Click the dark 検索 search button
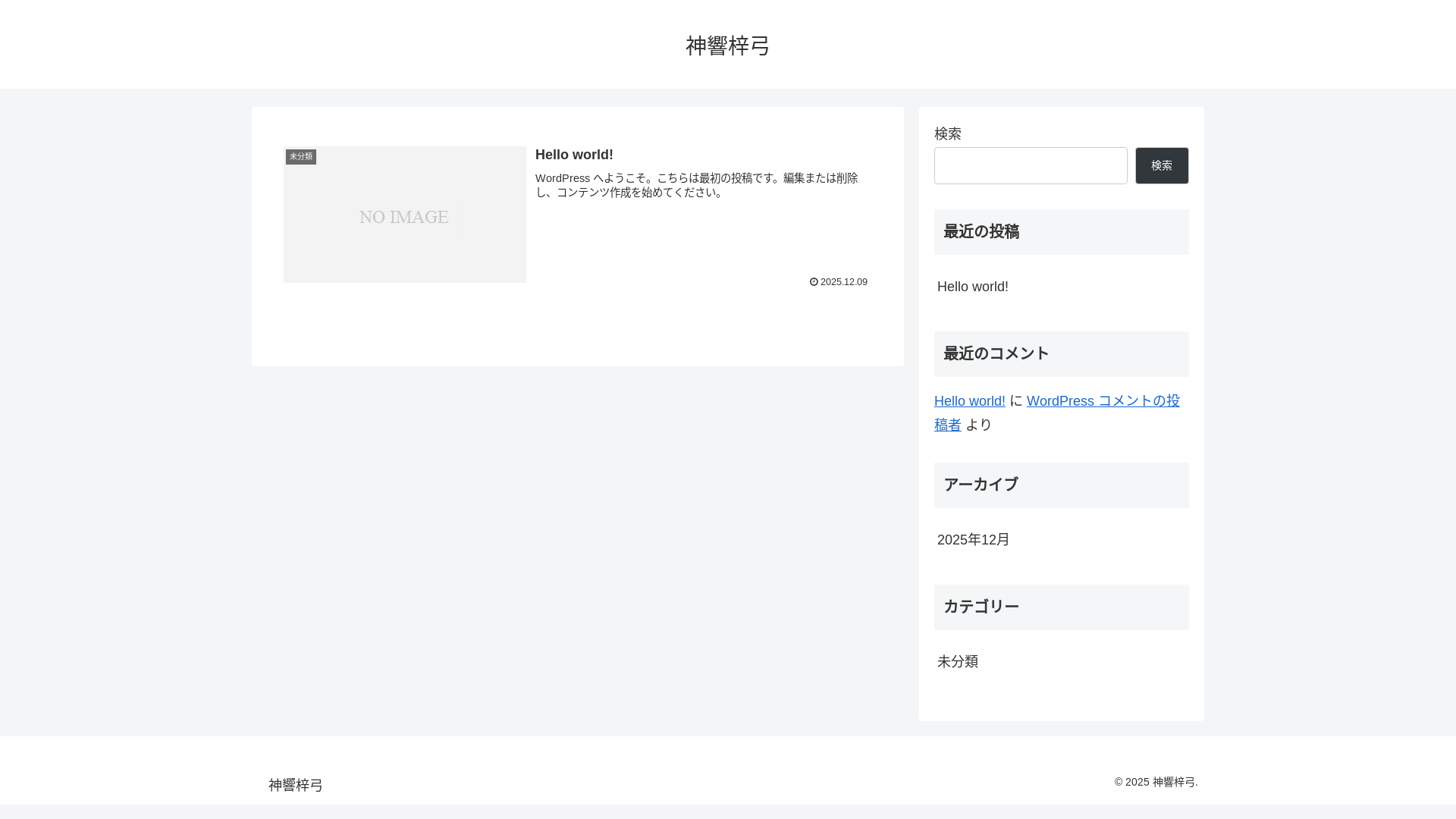Screen dimensions: 1456x819 click(1162, 165)
